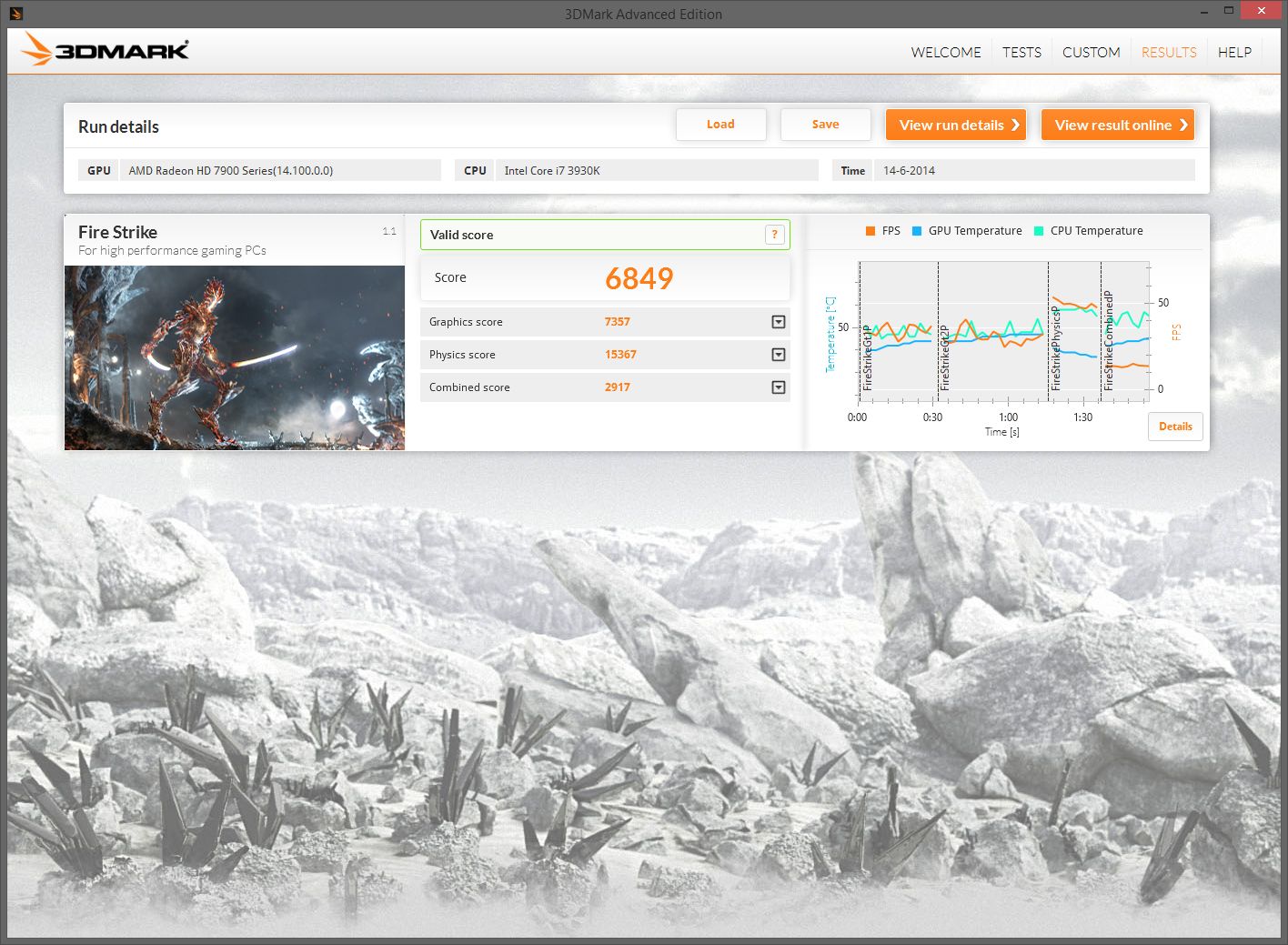The width and height of the screenshot is (1288, 945).
Task: Click the 3DMark logo
Action: coord(106,50)
